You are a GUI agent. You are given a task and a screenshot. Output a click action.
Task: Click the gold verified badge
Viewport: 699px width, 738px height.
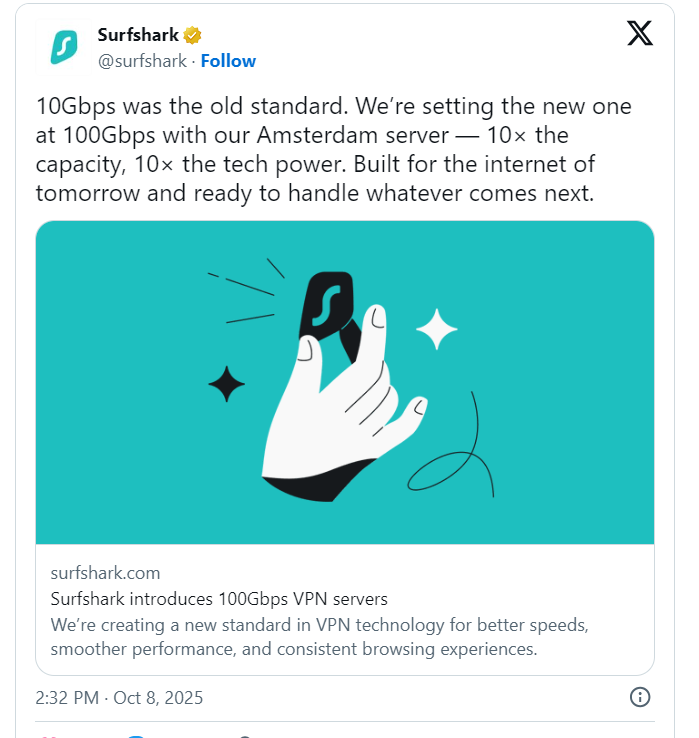[193, 36]
